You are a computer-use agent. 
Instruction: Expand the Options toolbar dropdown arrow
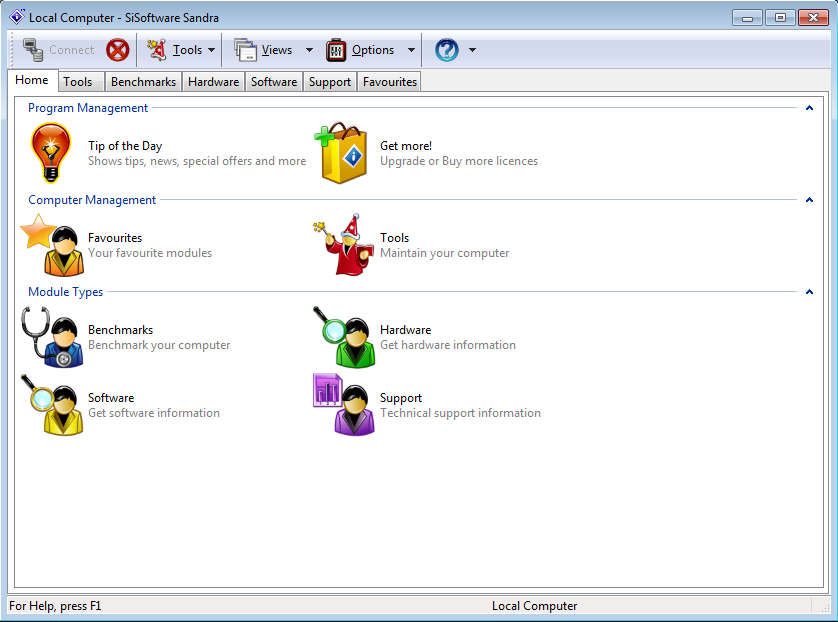(x=411, y=50)
